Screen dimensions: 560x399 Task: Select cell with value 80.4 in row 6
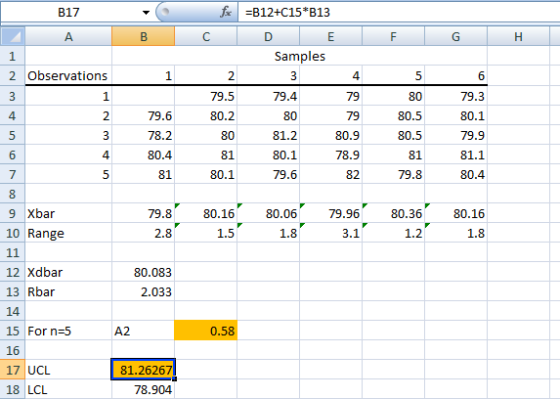(143, 155)
